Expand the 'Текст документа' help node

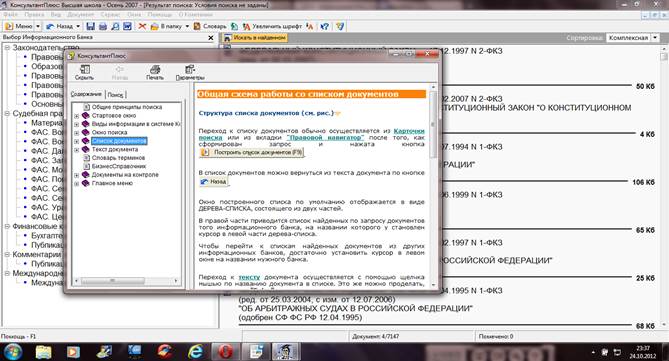(77, 150)
